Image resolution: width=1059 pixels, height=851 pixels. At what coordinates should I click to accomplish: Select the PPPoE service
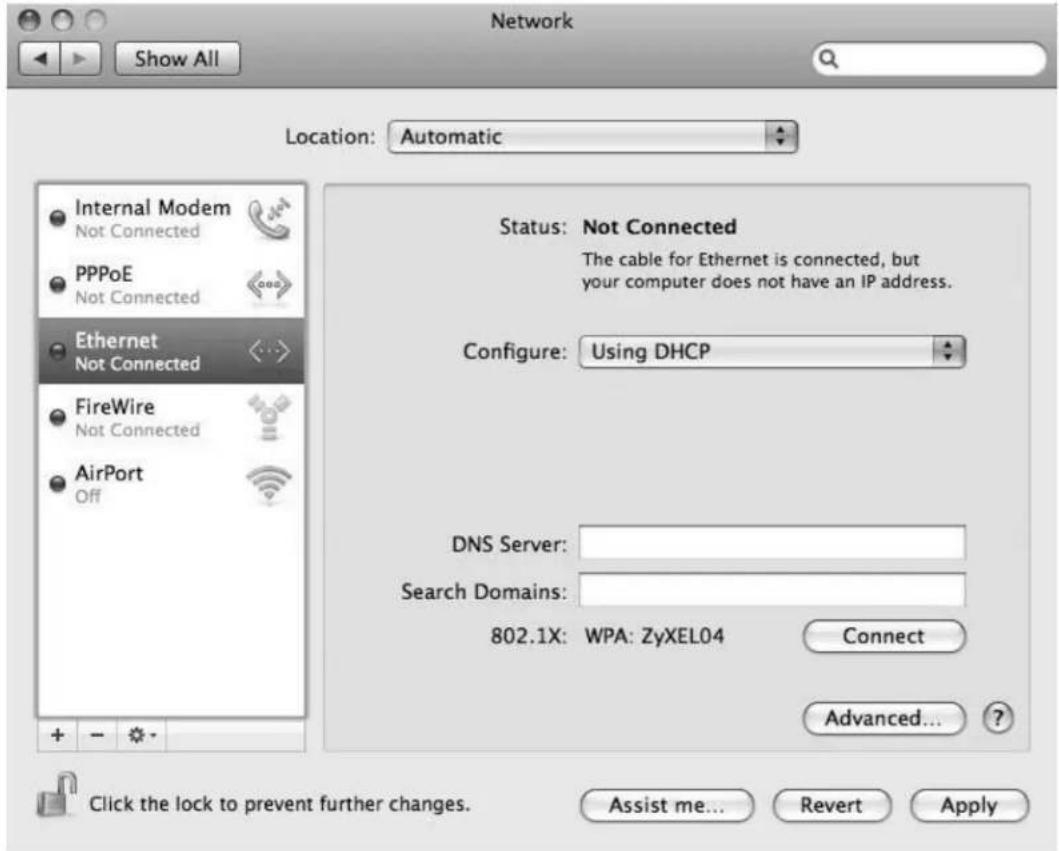coord(171,284)
